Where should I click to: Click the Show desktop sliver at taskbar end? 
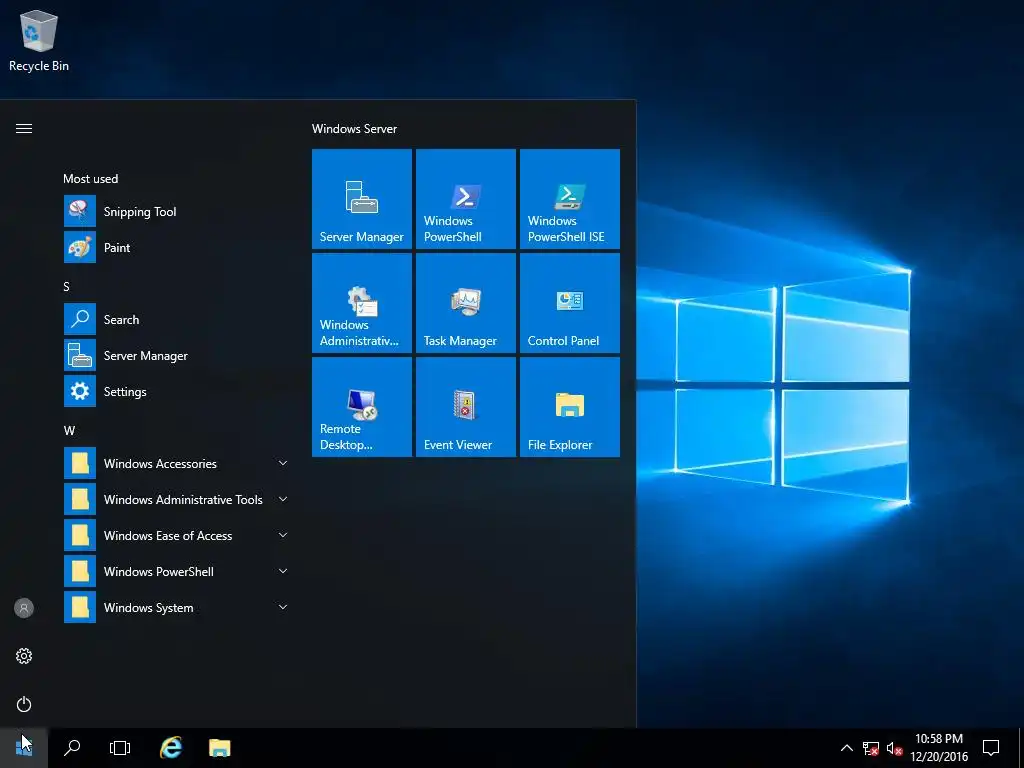pos(1021,748)
